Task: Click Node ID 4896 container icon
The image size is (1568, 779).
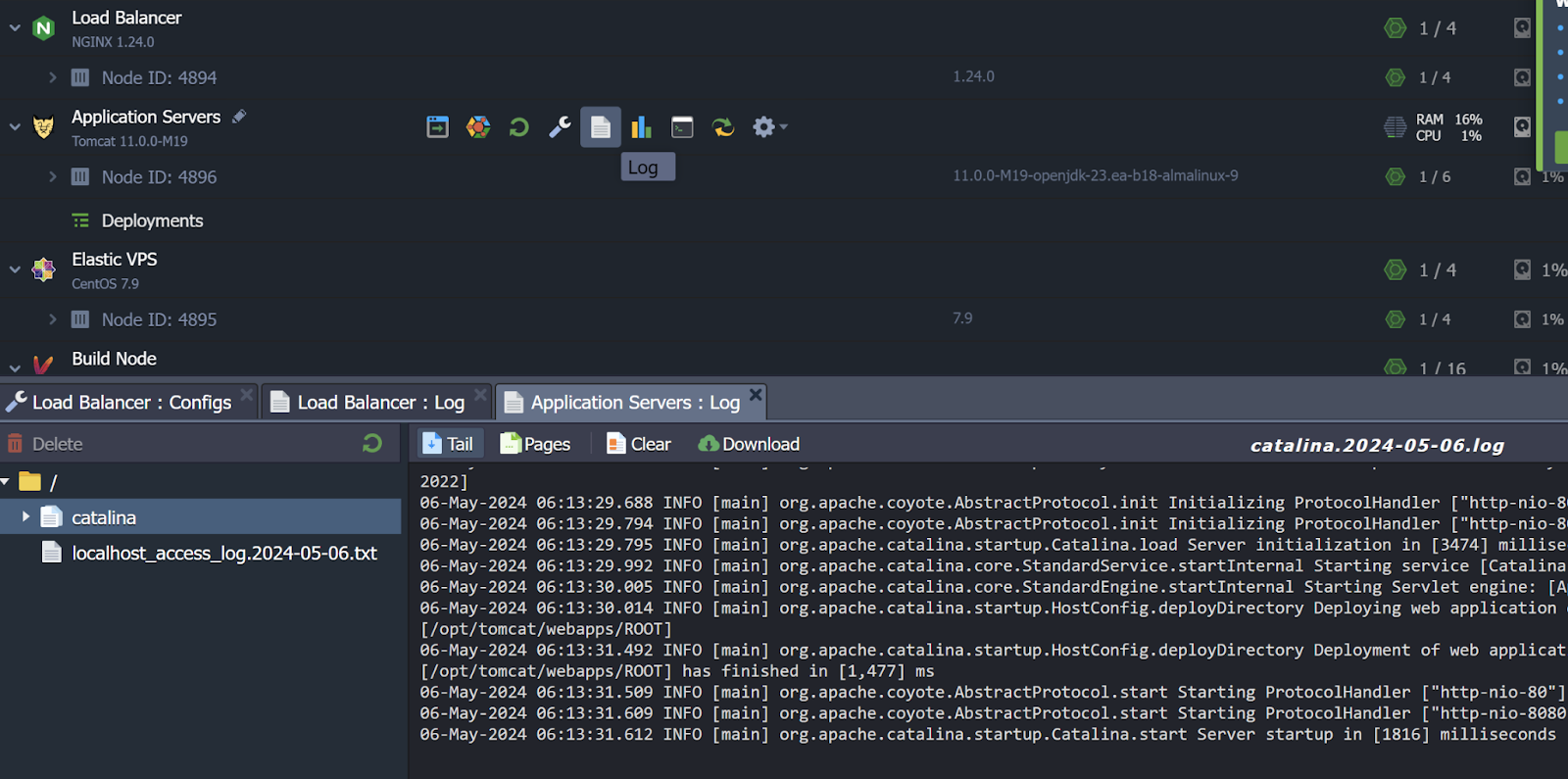Action: click(x=80, y=176)
